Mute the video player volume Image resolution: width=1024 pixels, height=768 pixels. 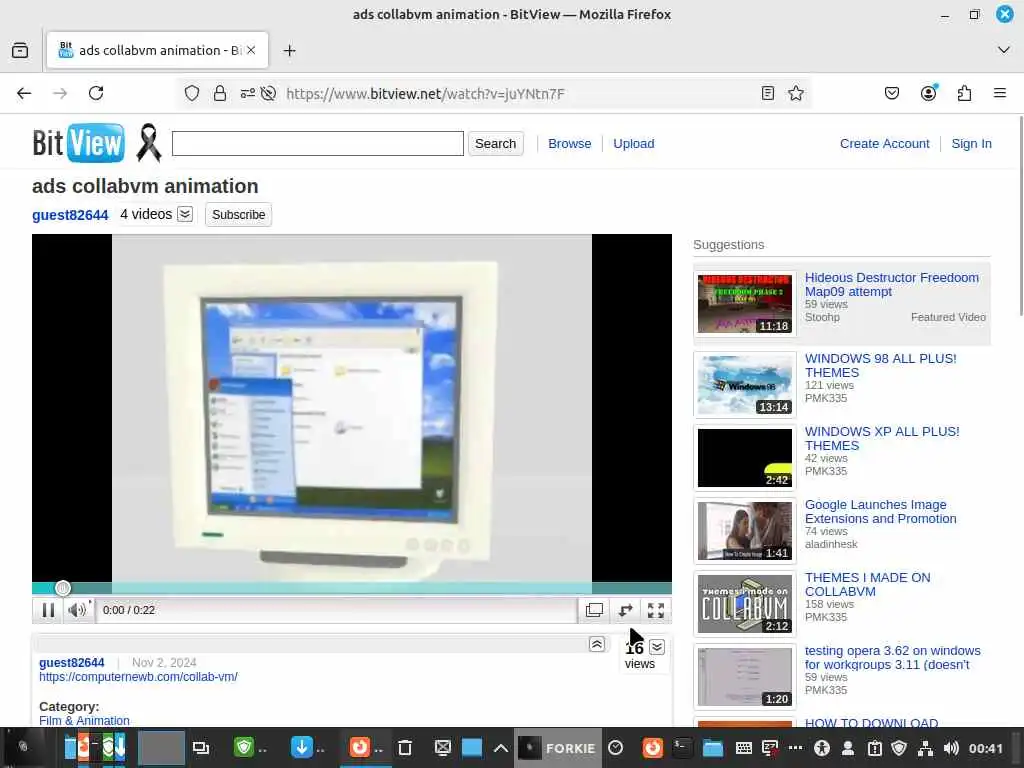coord(77,610)
